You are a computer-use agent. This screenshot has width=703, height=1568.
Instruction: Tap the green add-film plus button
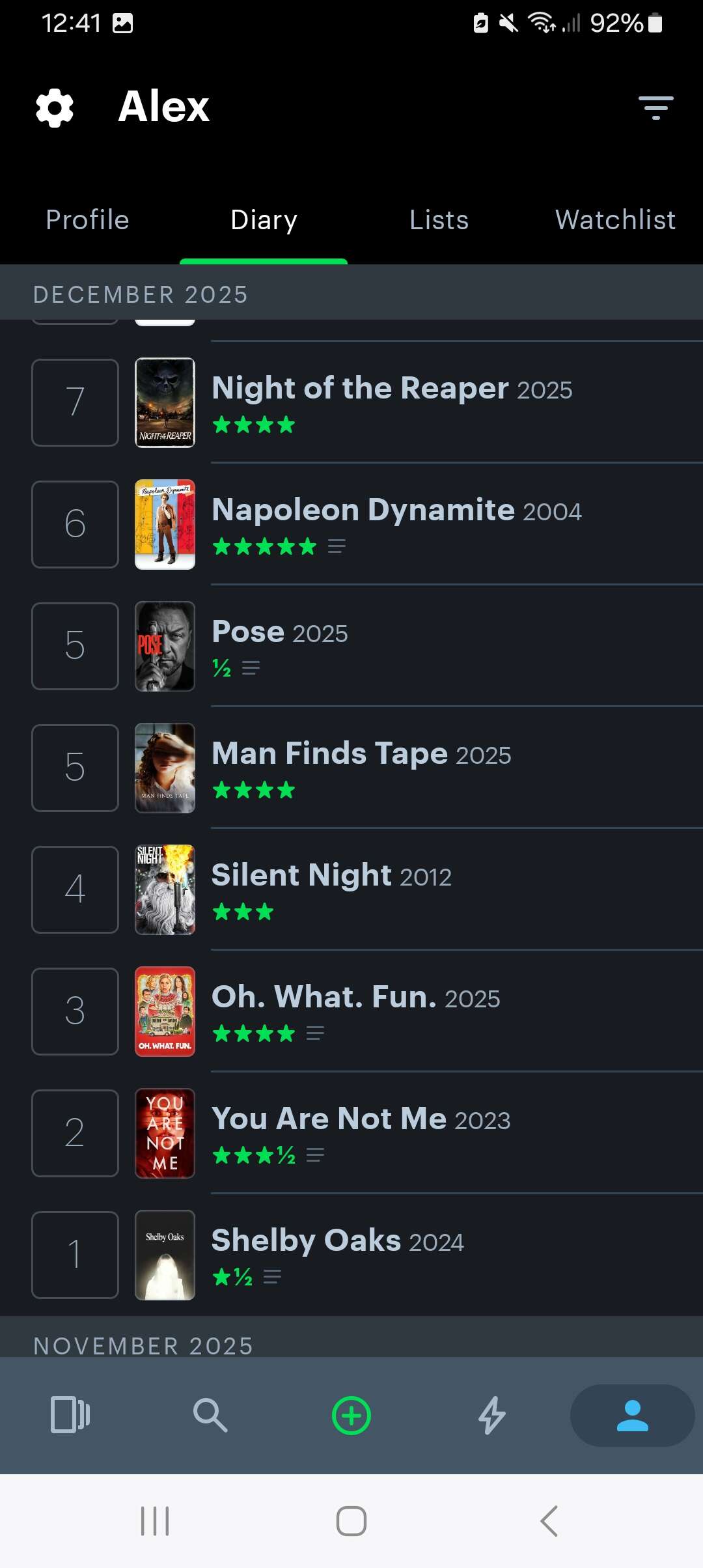coord(351,1416)
